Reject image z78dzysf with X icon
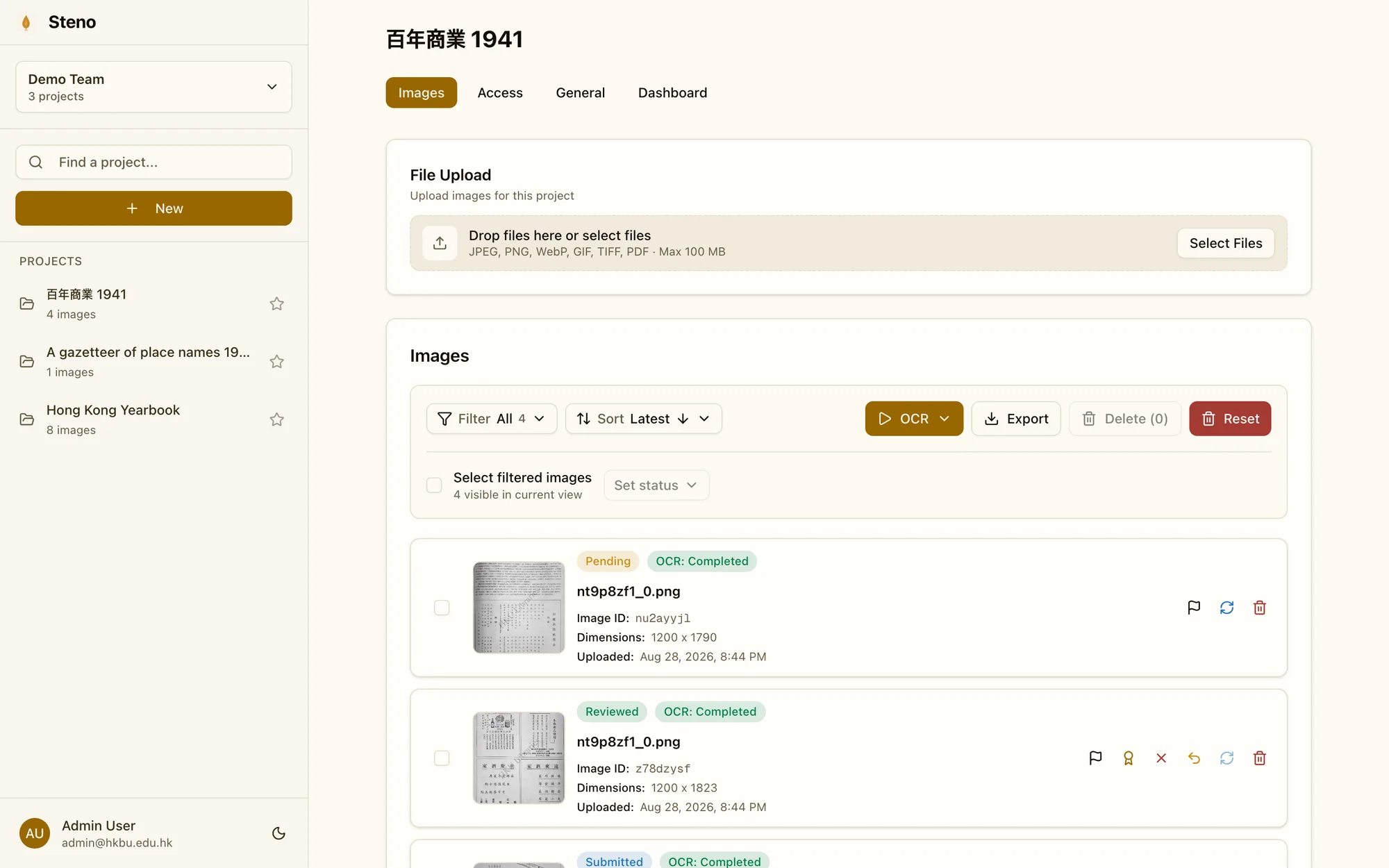Screen dimensions: 1389x868 click(1161, 758)
